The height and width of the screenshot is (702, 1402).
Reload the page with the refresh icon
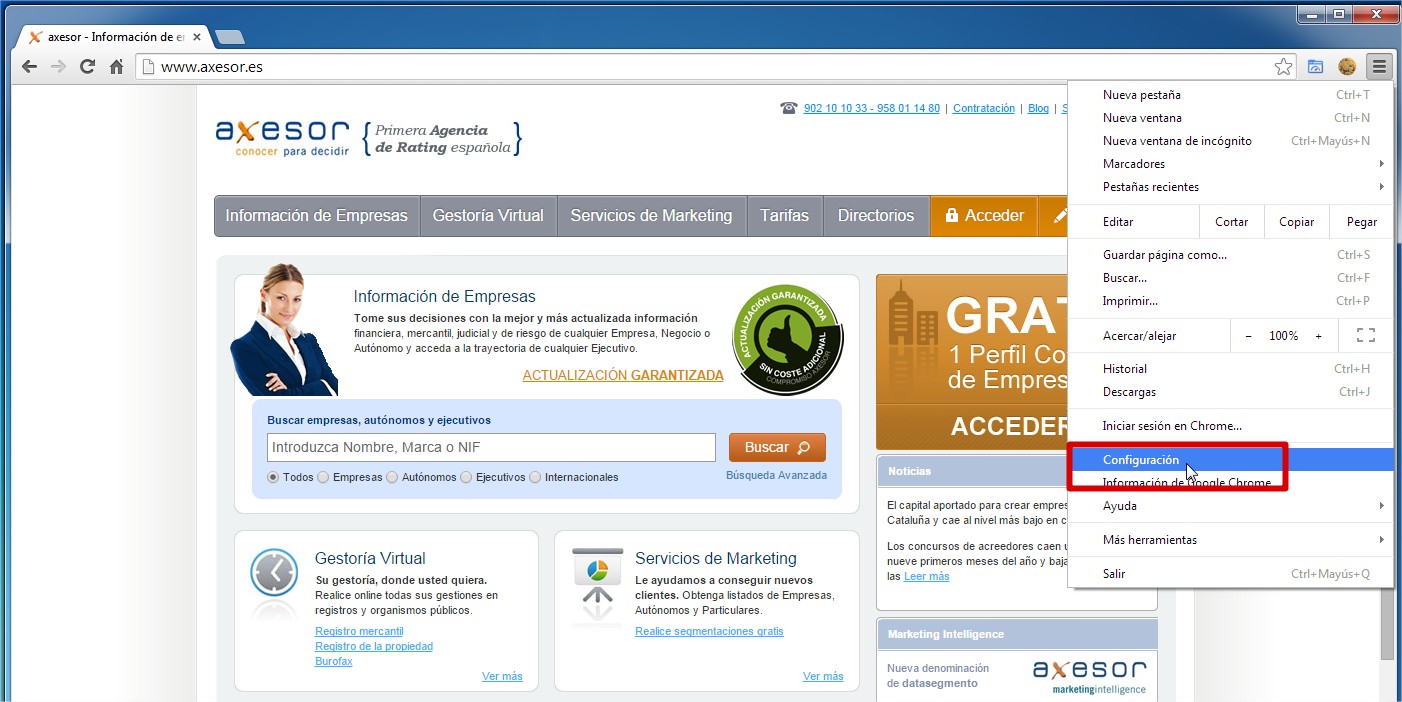pos(87,67)
